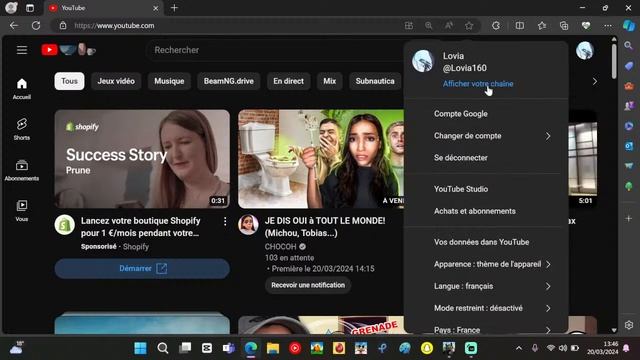Open the Favorites list icon in the toolbar
Viewport: 640px width, 360px height.
click(542, 26)
